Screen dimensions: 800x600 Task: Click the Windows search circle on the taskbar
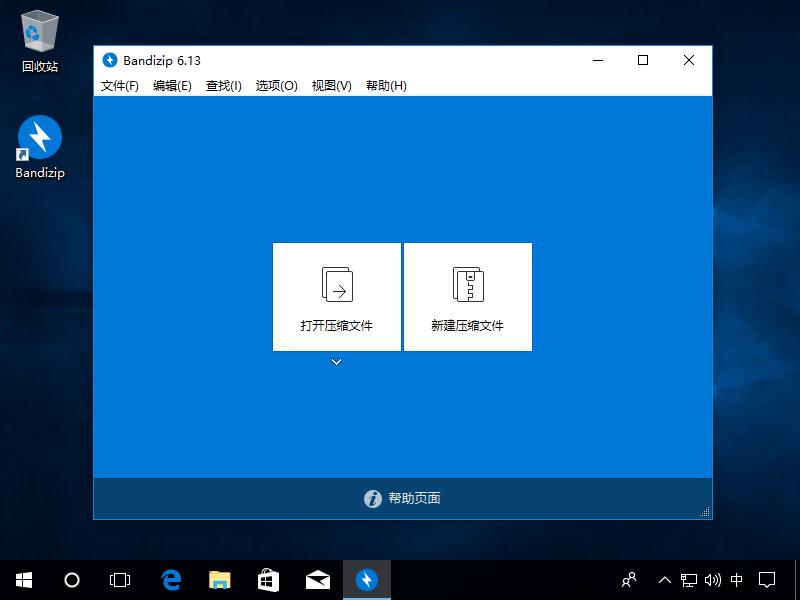pos(71,580)
